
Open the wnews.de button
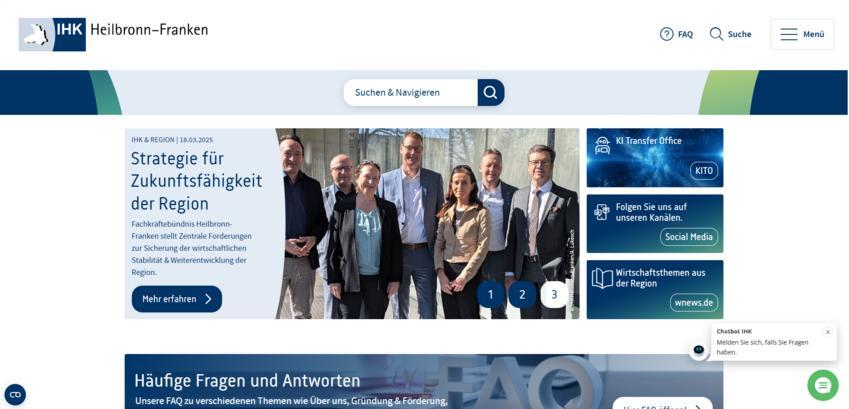pyautogui.click(x=694, y=302)
